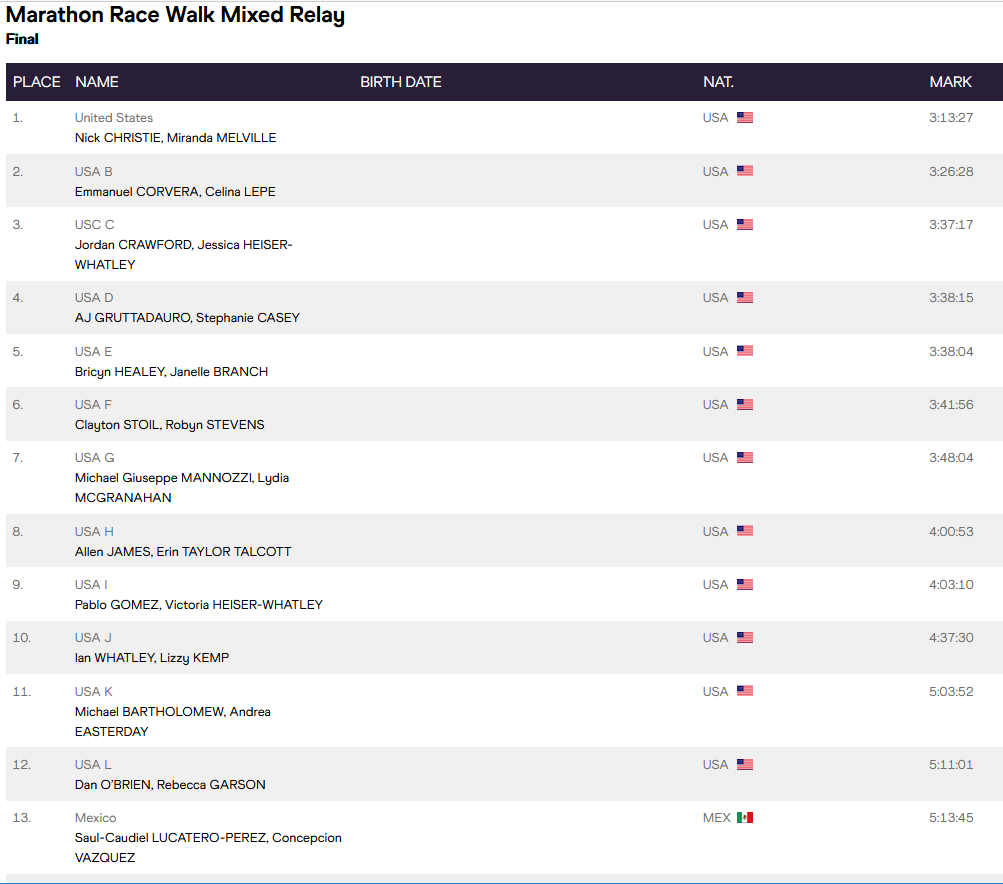Click the Mexico flag icon
1003x884 pixels.
745,818
